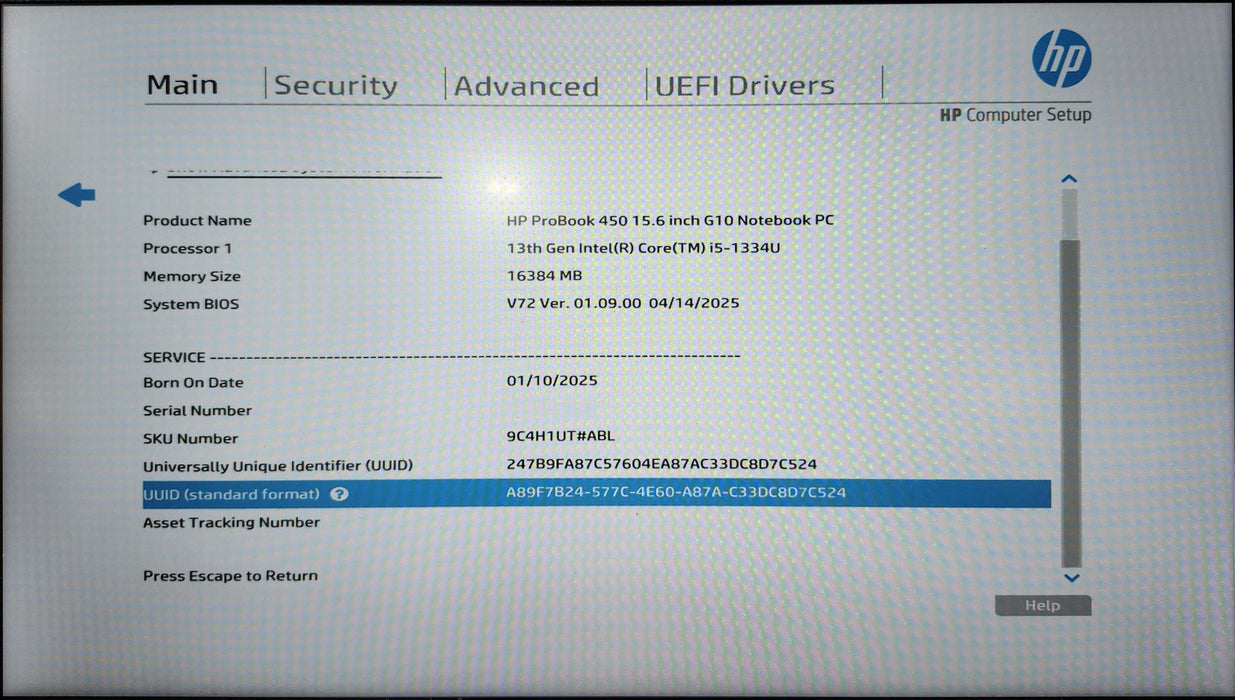Click the HP Computer Setup title text
1235x700 pixels.
[1015, 115]
